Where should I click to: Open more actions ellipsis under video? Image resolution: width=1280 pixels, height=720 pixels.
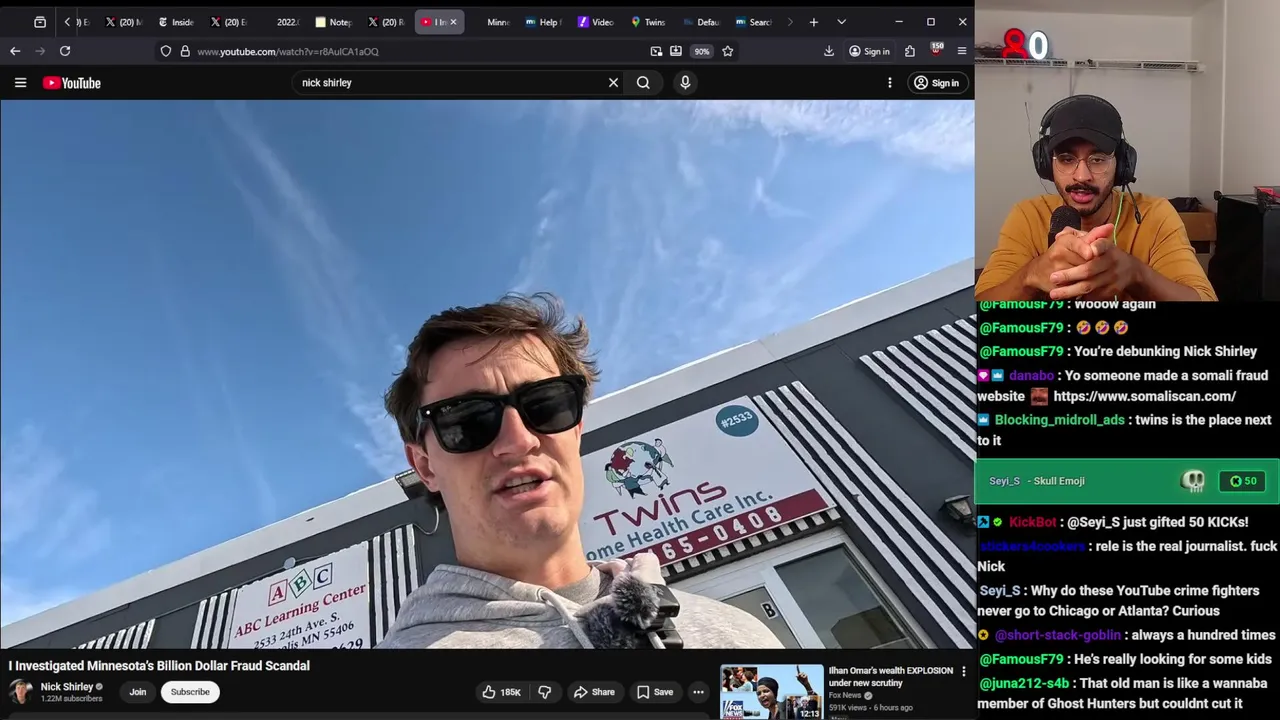click(x=698, y=692)
